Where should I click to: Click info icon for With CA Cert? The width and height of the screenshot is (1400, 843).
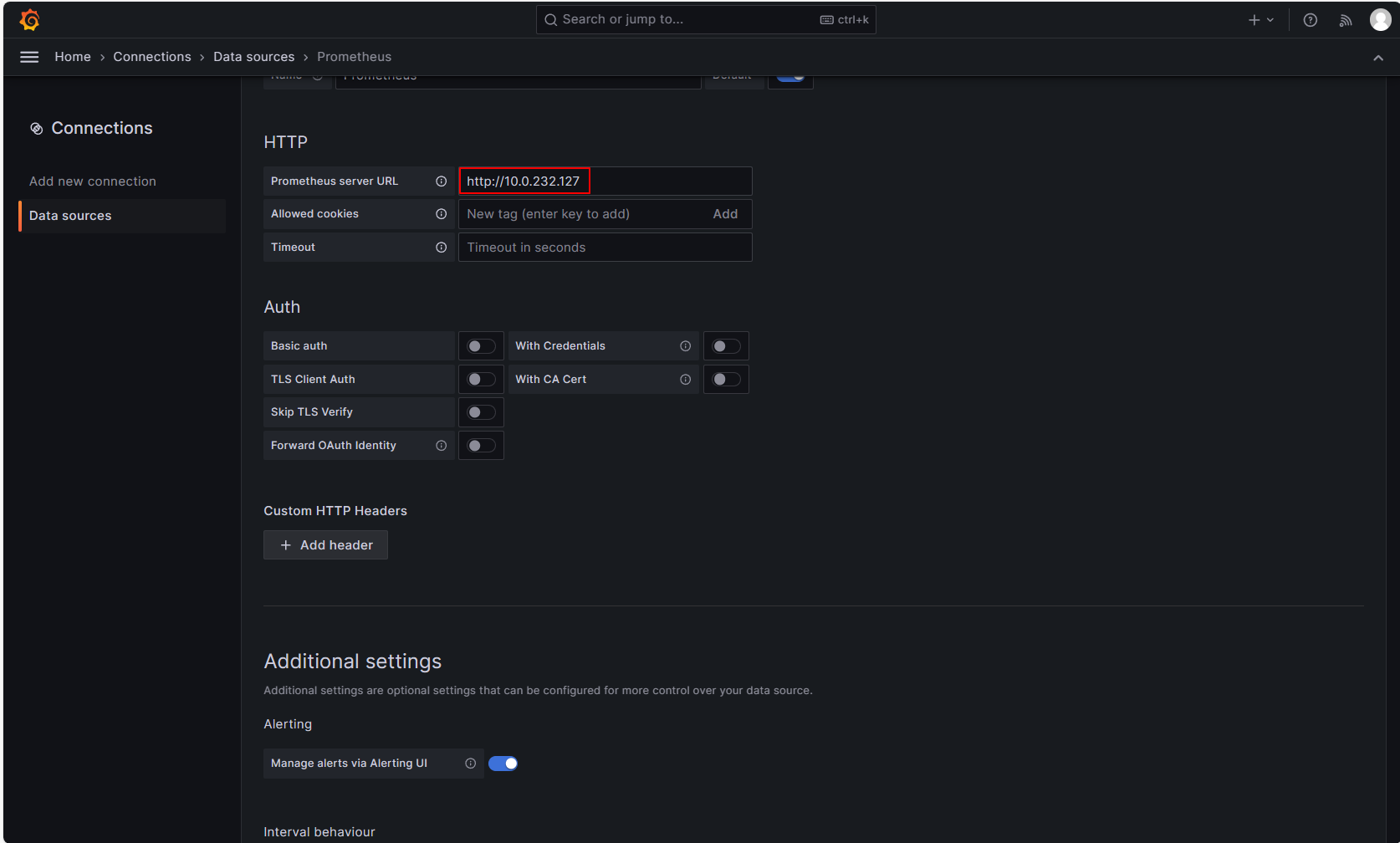click(685, 380)
